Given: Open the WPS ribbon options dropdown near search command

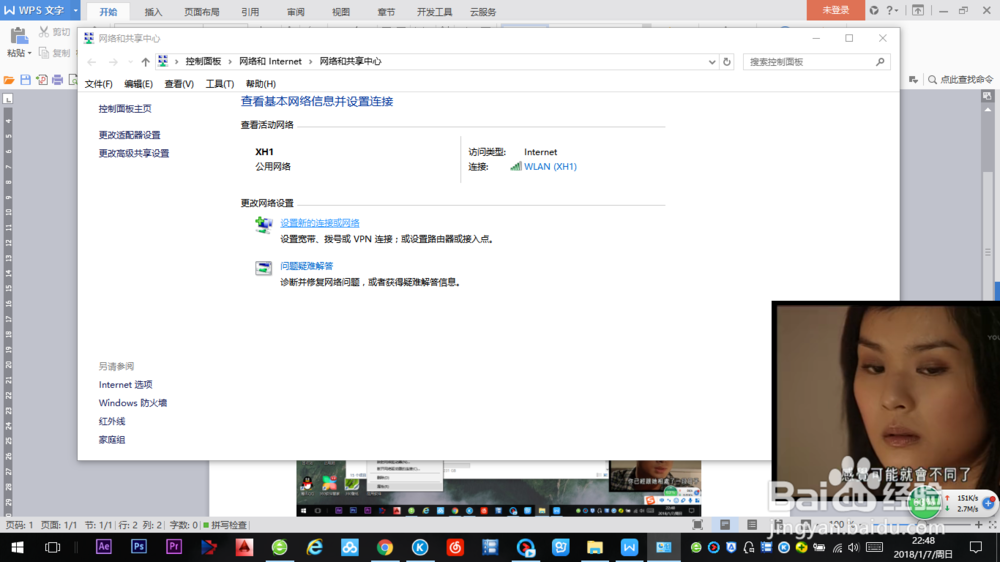Looking at the screenshot, I should (913, 80).
